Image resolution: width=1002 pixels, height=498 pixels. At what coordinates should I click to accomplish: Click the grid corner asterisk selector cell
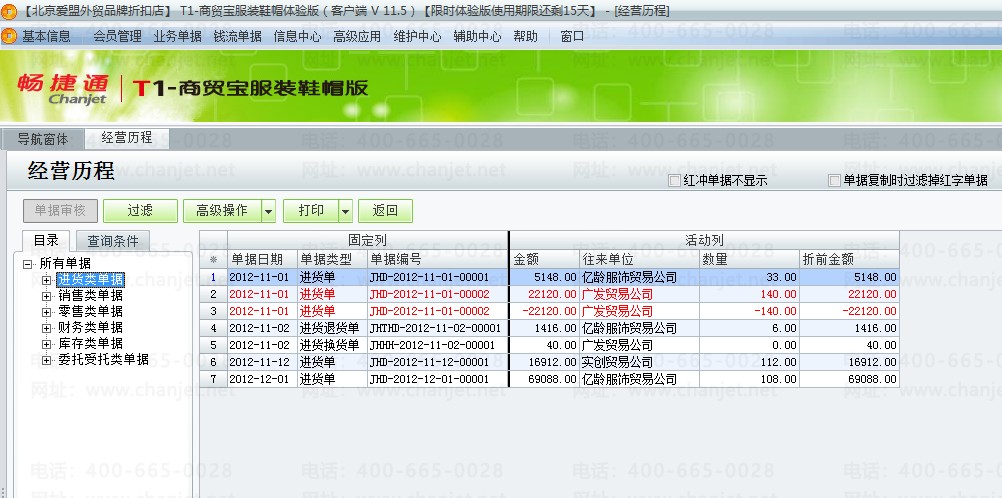click(213, 259)
